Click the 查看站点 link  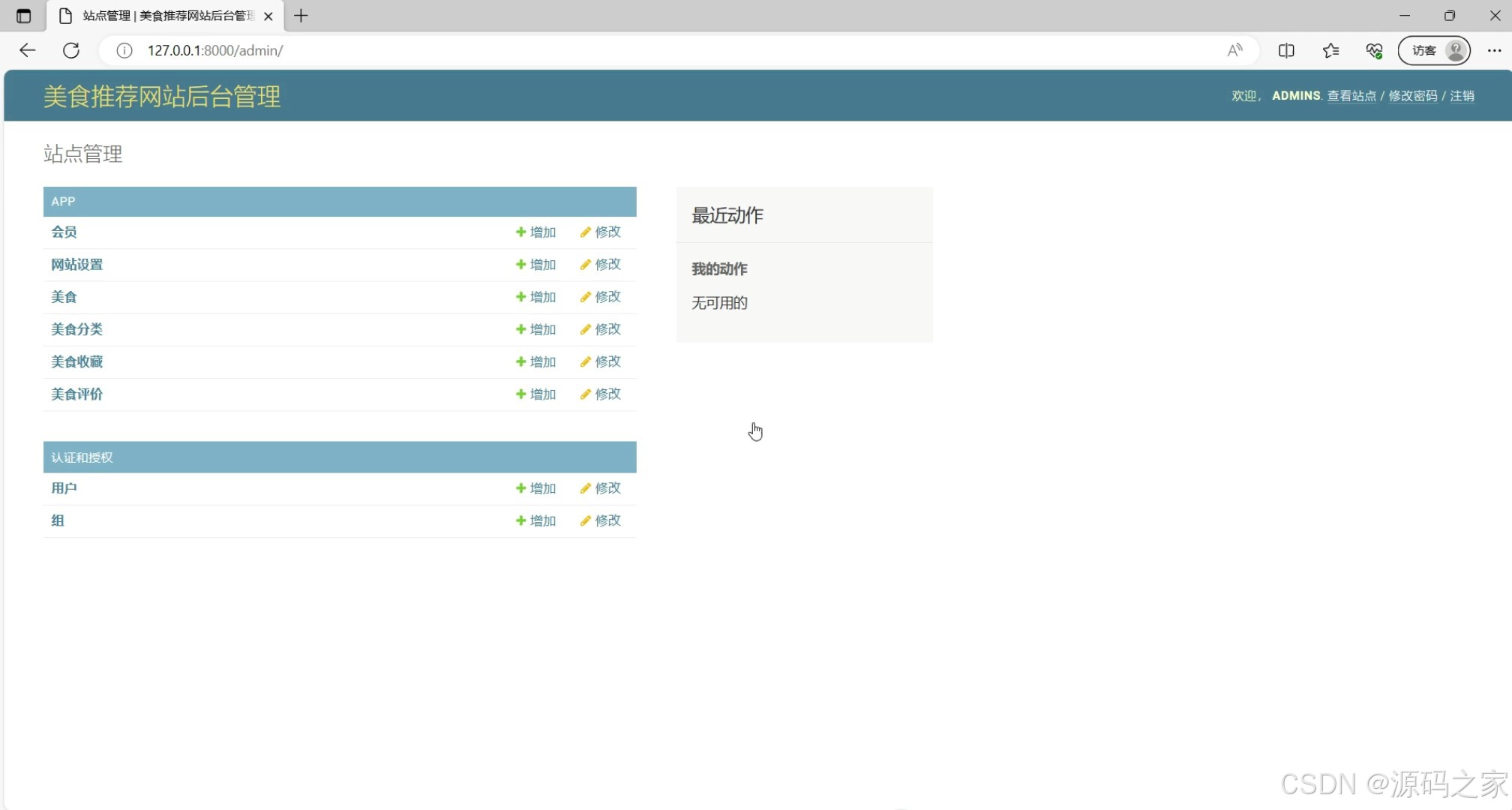(1351, 96)
